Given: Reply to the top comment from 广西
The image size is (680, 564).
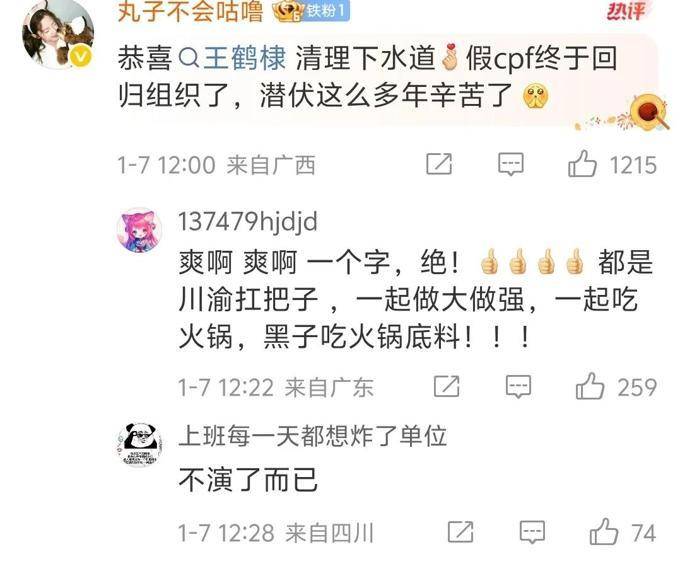Looking at the screenshot, I should [510, 164].
